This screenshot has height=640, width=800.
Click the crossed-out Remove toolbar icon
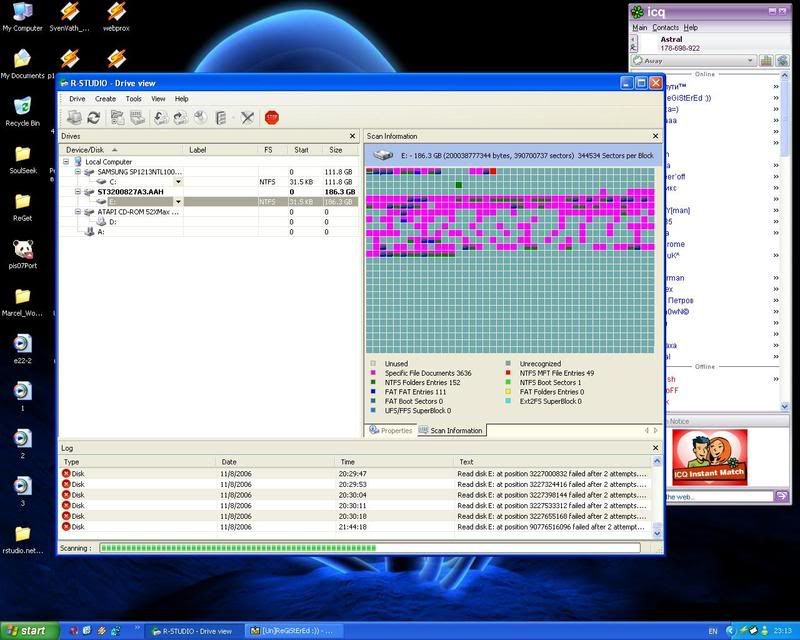pyautogui.click(x=247, y=118)
